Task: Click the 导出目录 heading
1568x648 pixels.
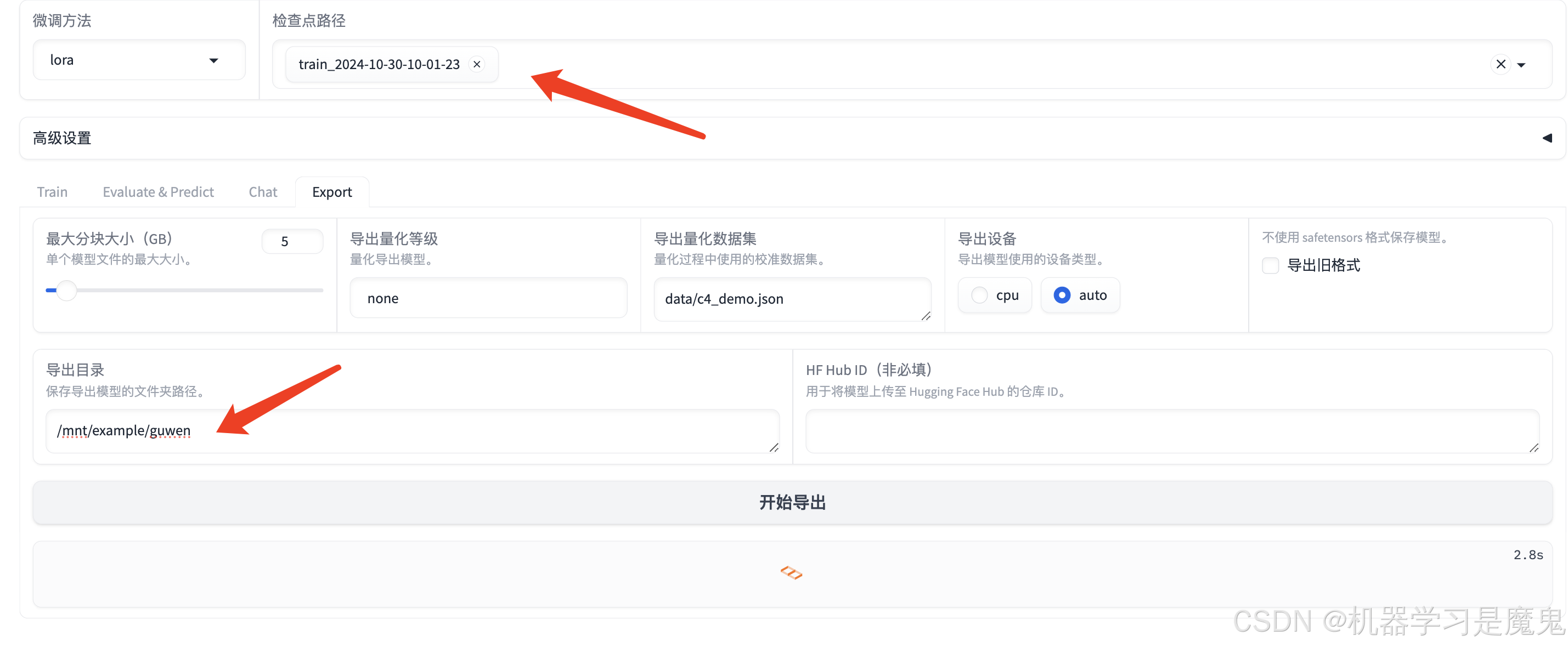Action: pos(76,371)
